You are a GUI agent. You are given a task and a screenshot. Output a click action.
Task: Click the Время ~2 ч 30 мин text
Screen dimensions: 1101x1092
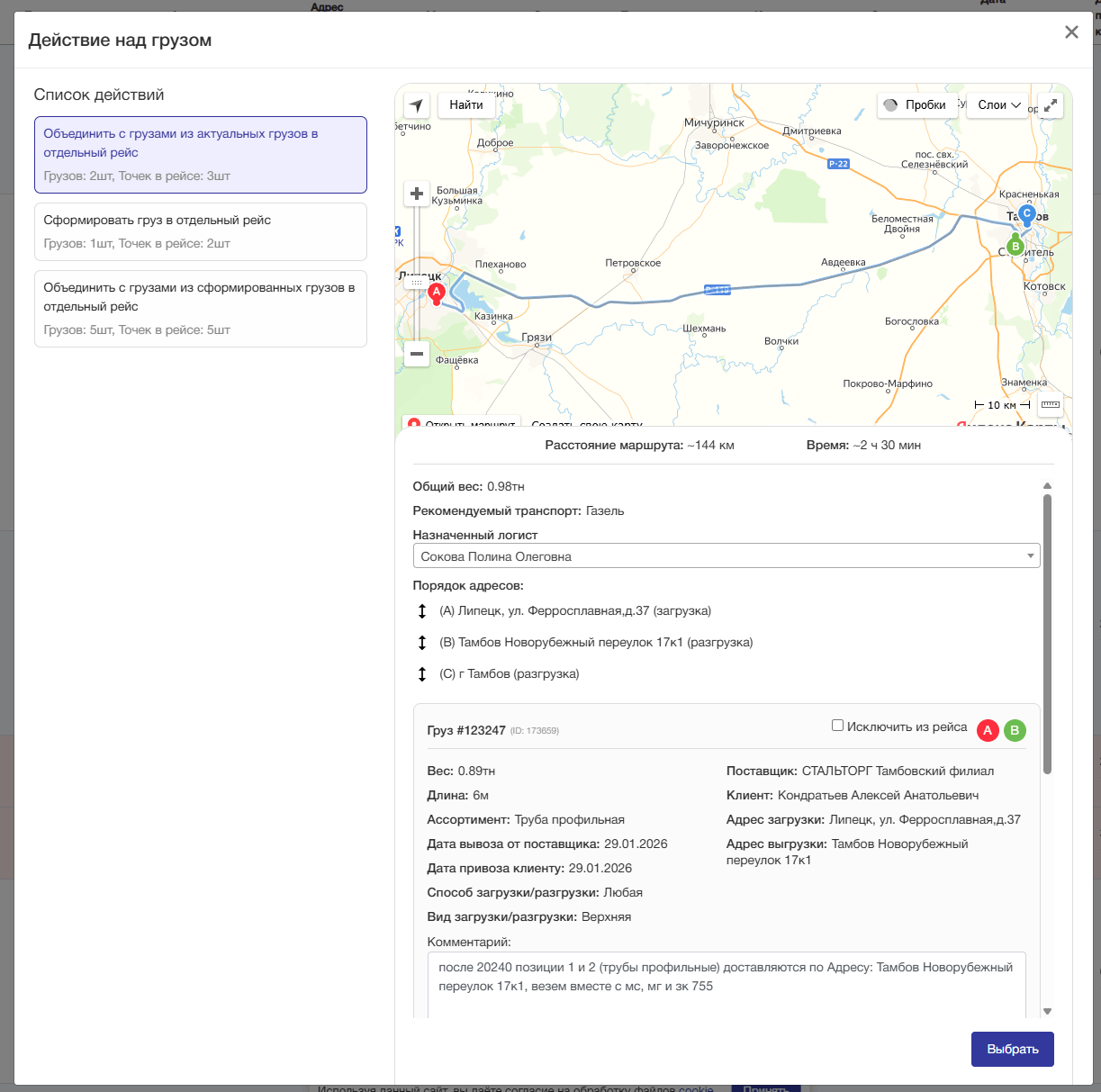coord(863,445)
